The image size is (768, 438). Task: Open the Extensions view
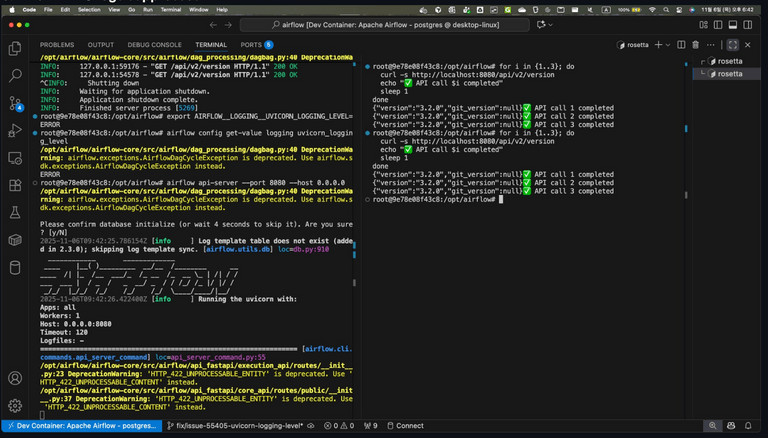coord(15,185)
